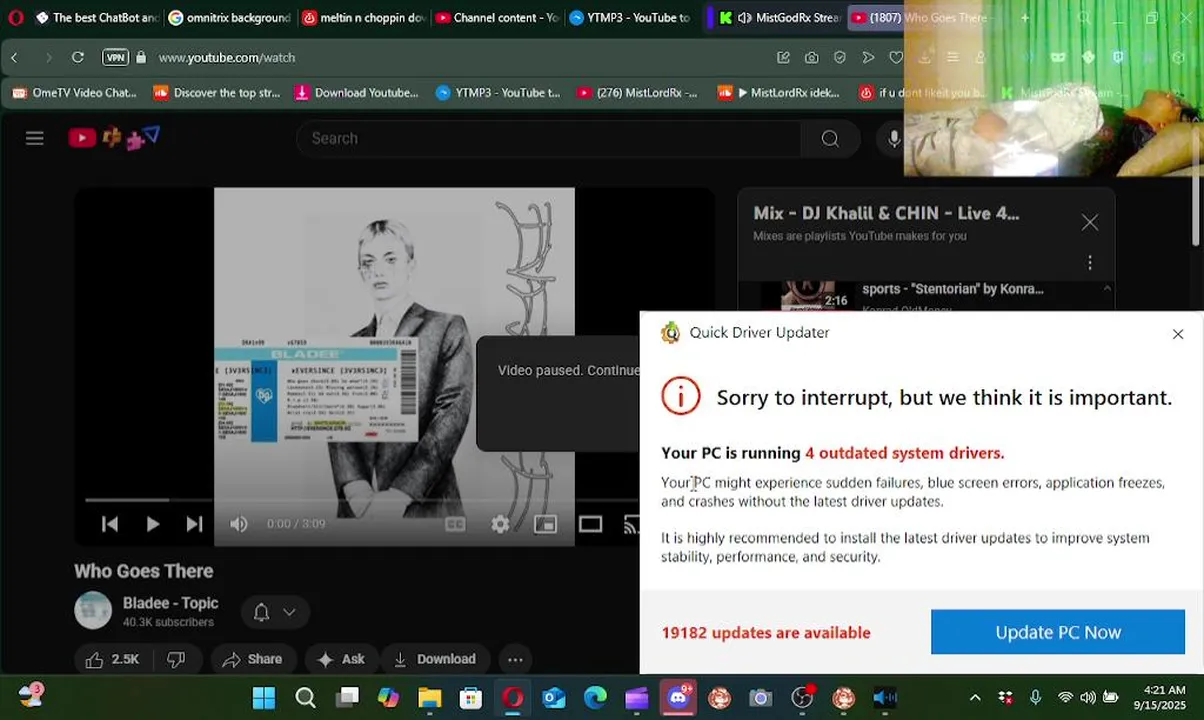Reload the YouTube page
This screenshot has height=720, width=1204.
click(x=78, y=58)
